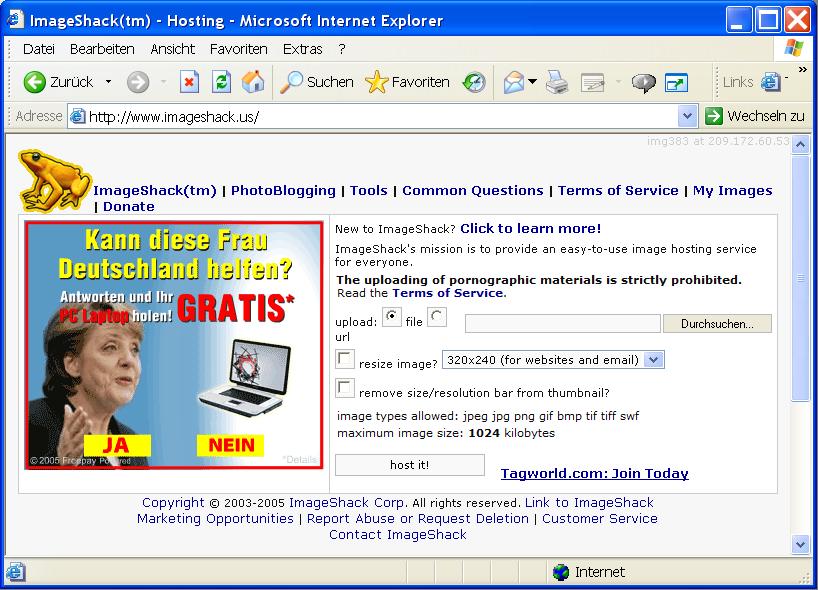Open the Datei menu

[x=39, y=49]
